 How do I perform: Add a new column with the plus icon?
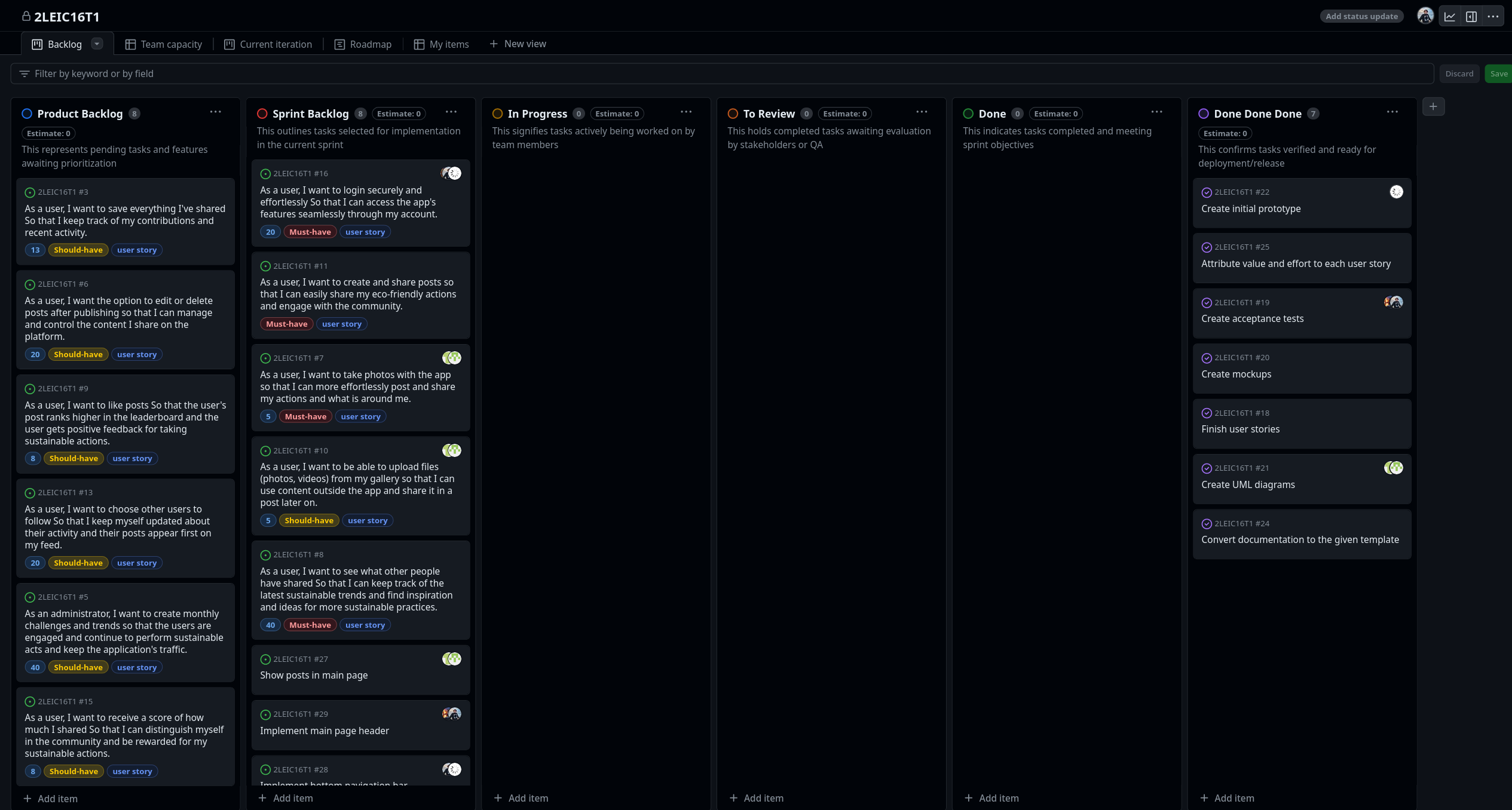pos(1433,107)
